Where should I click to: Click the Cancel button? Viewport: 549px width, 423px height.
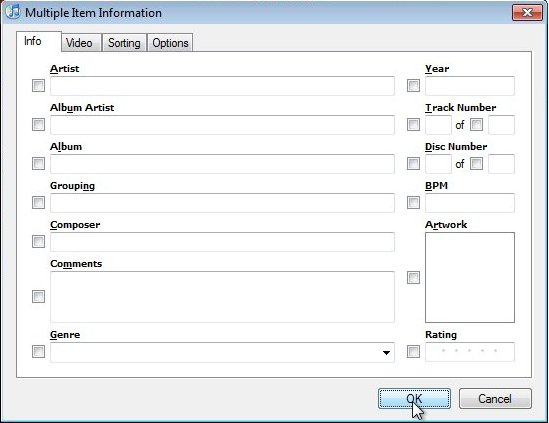(x=495, y=398)
